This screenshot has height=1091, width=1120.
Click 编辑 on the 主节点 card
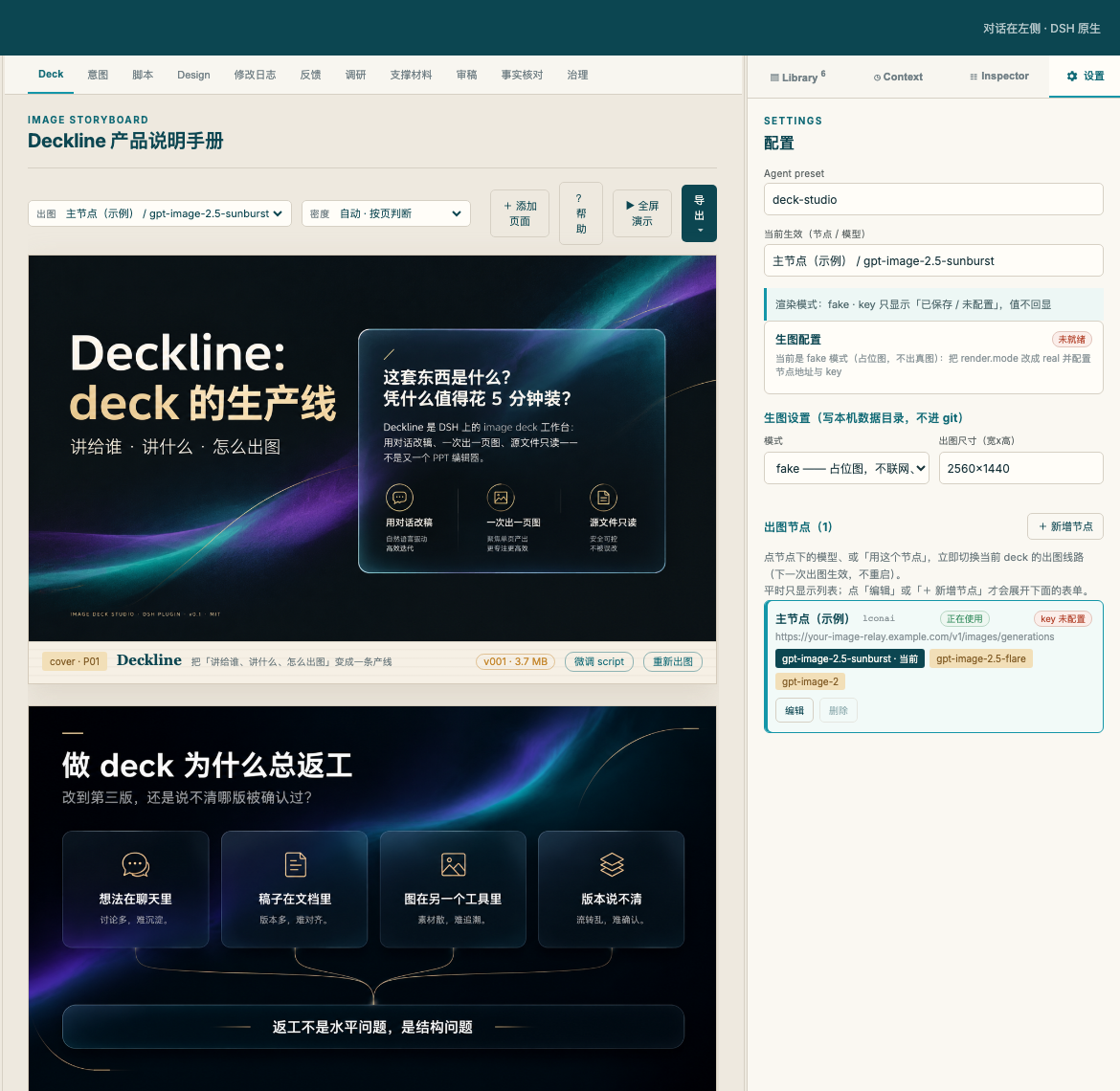tap(795, 710)
